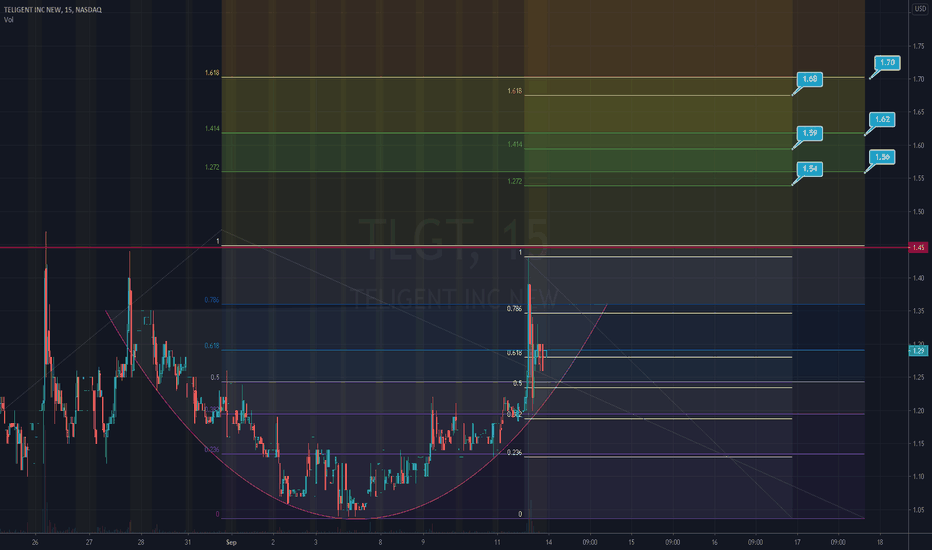Click the 1.20 price axis tick
This screenshot has width=932, height=550.
[919, 411]
